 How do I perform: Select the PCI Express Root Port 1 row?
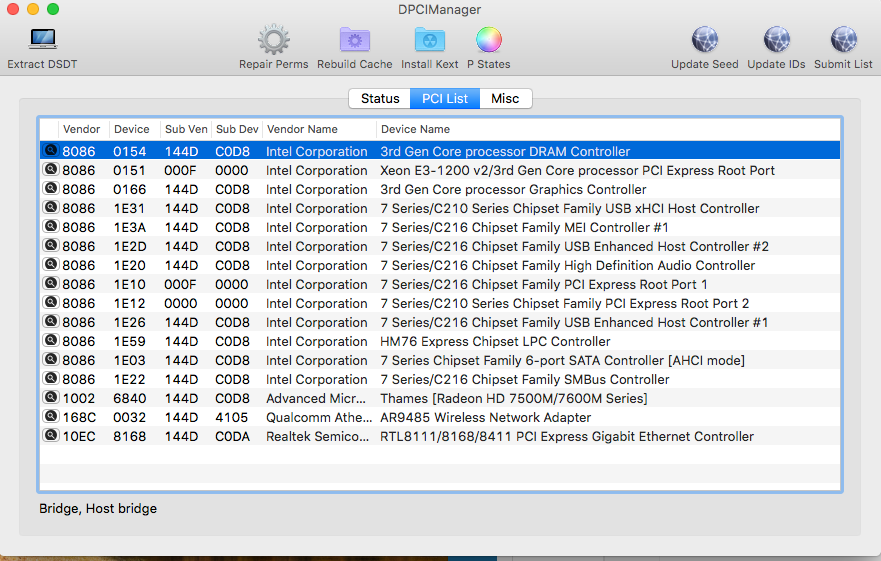coord(440,284)
